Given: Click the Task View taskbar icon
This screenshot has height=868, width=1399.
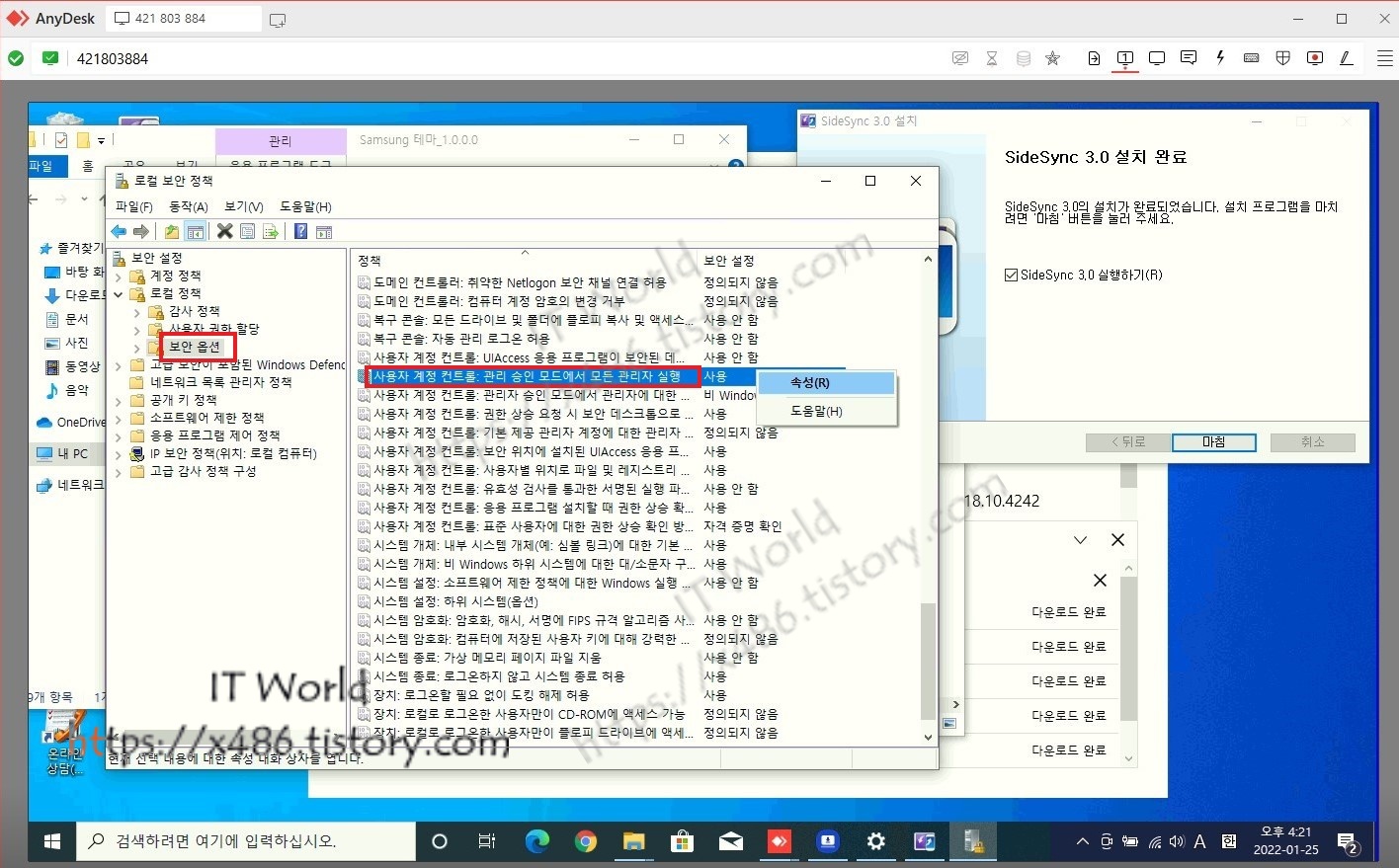Looking at the screenshot, I should click(x=487, y=841).
